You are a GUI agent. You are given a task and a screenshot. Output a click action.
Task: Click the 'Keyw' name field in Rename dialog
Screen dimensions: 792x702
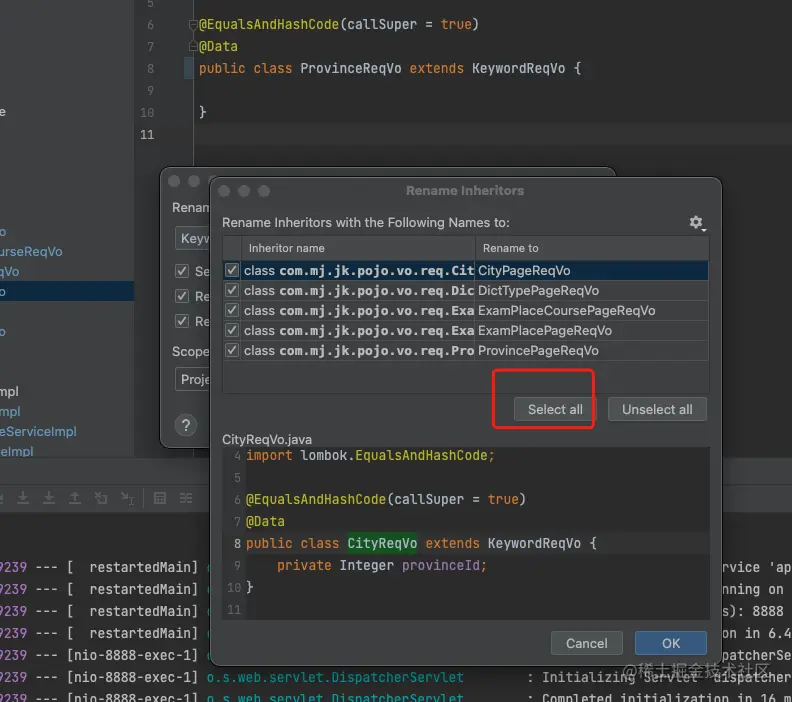pyautogui.click(x=192, y=238)
